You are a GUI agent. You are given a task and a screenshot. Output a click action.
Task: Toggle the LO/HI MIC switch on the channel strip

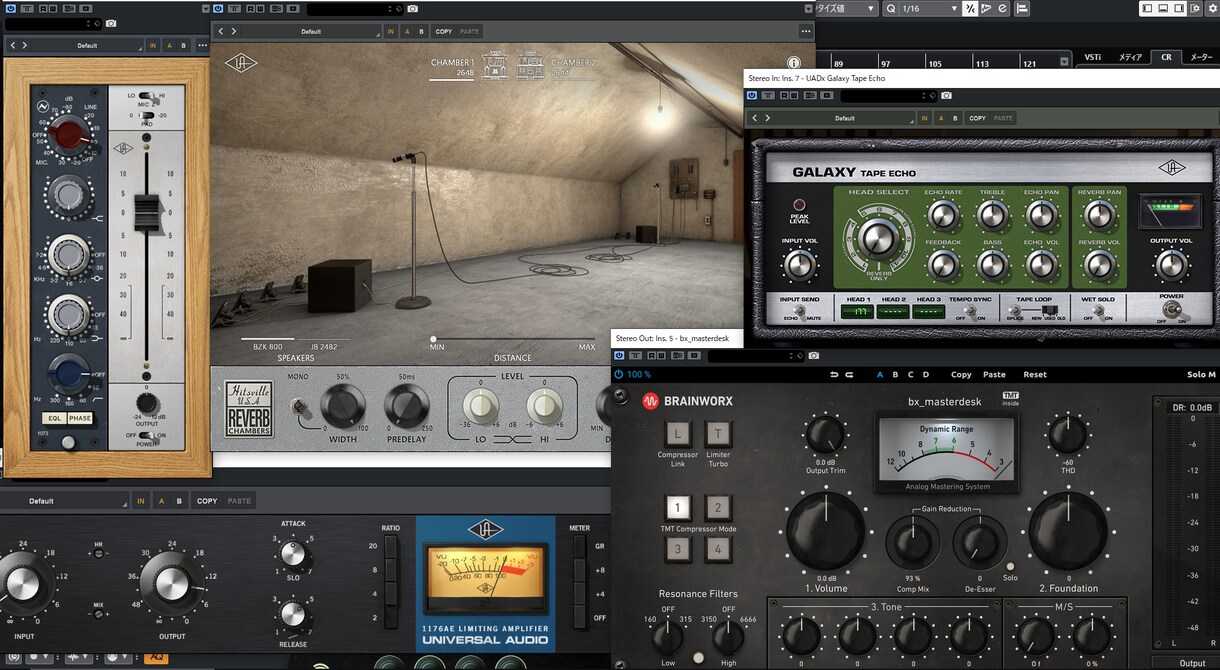click(x=148, y=95)
